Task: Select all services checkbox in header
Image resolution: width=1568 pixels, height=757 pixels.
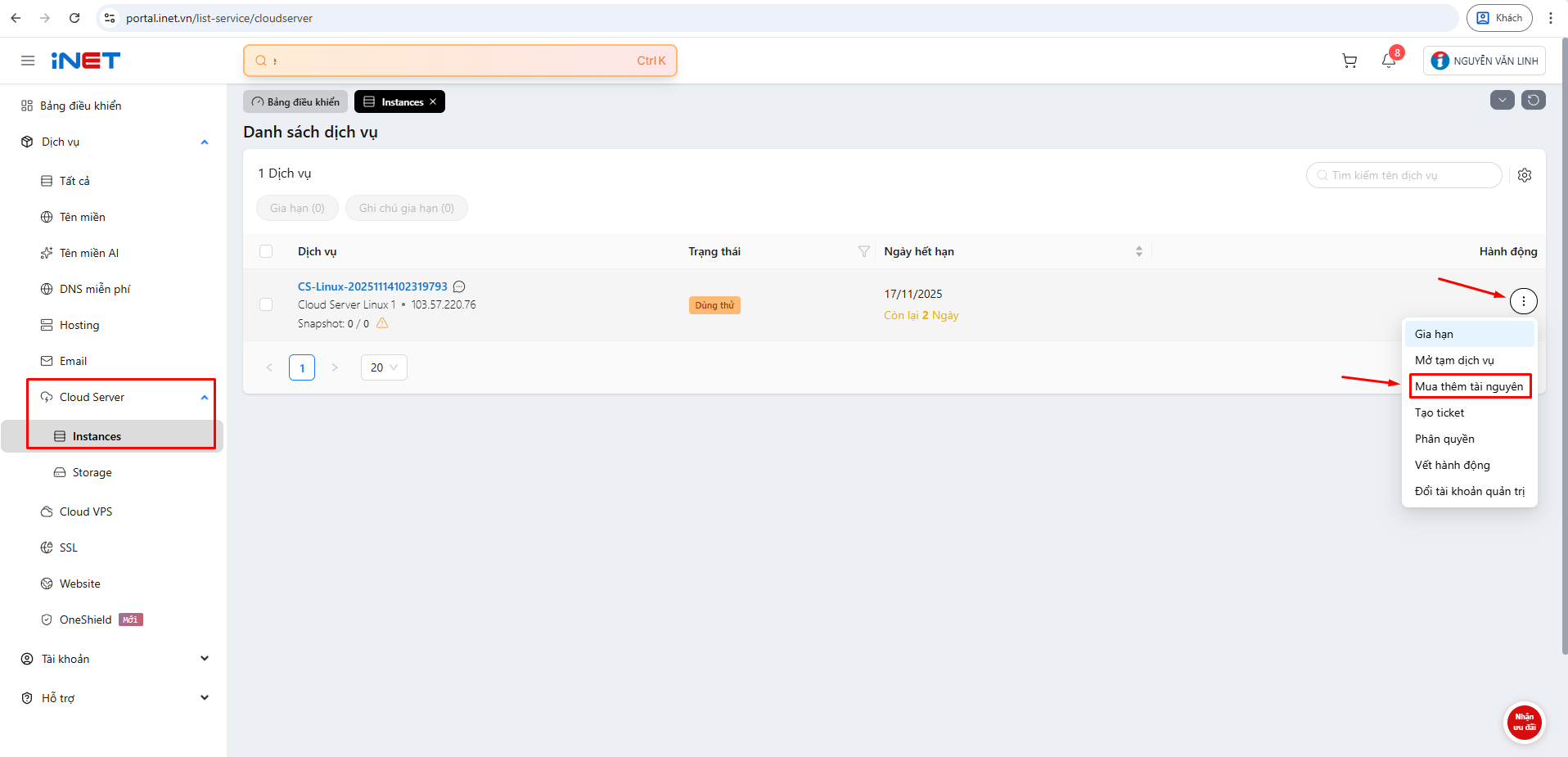Action: (x=266, y=251)
